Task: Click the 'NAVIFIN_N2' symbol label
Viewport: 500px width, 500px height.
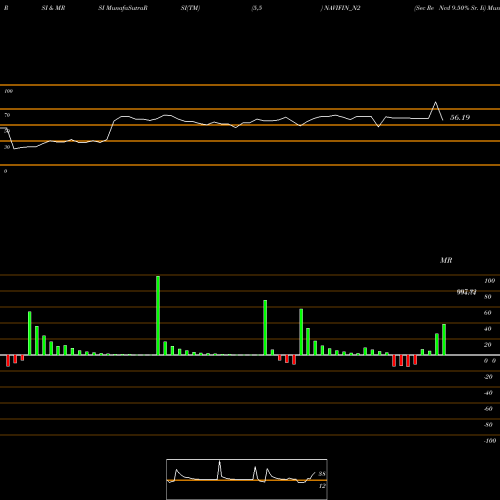Action: click(342, 8)
